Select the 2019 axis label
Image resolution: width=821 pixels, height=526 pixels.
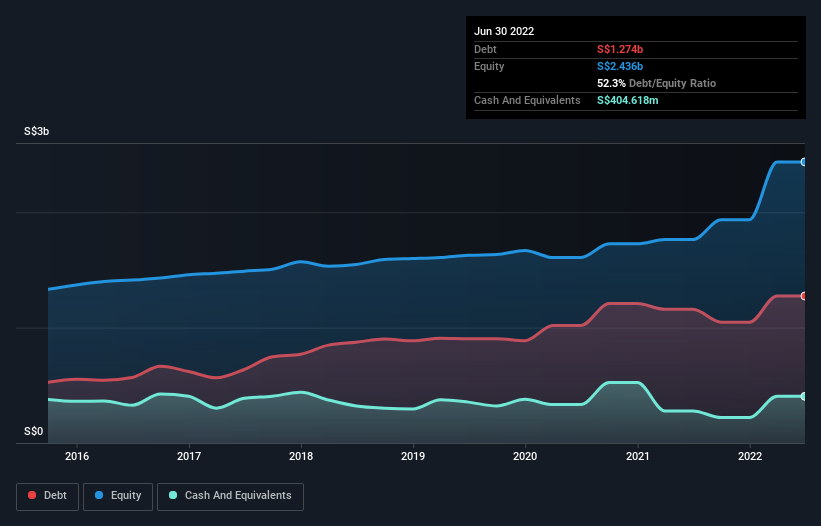click(x=413, y=456)
